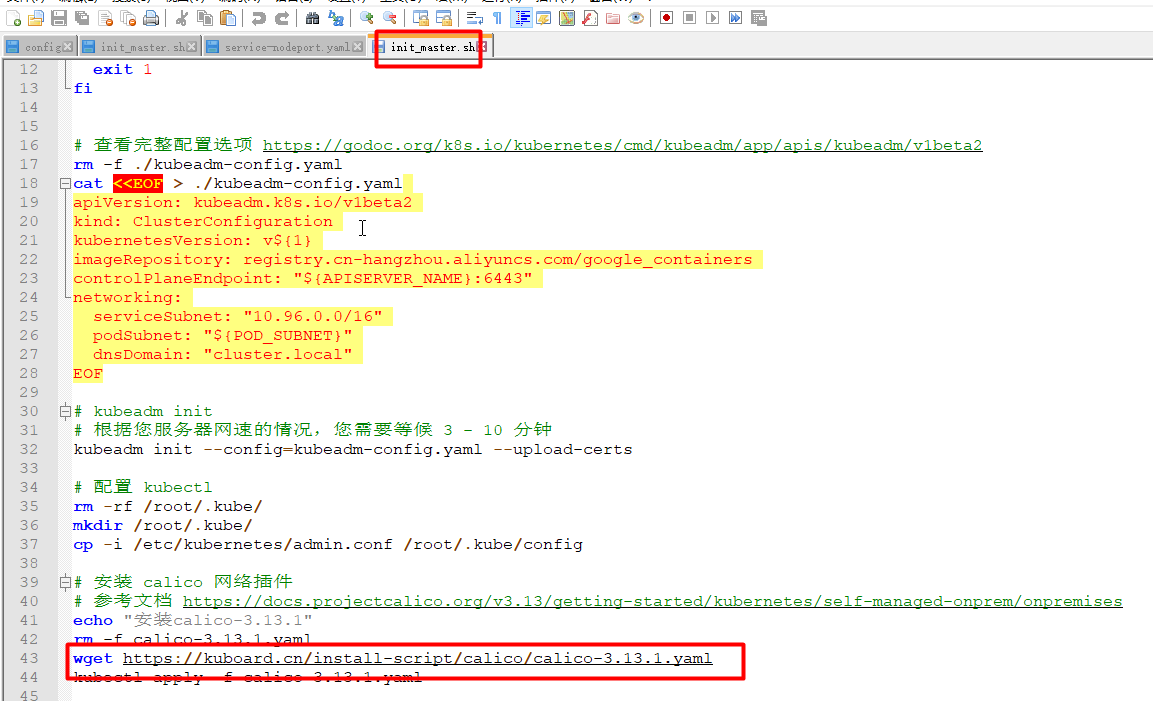
Task: Toggle file monitoring with the eye icon
Action: coord(636,18)
